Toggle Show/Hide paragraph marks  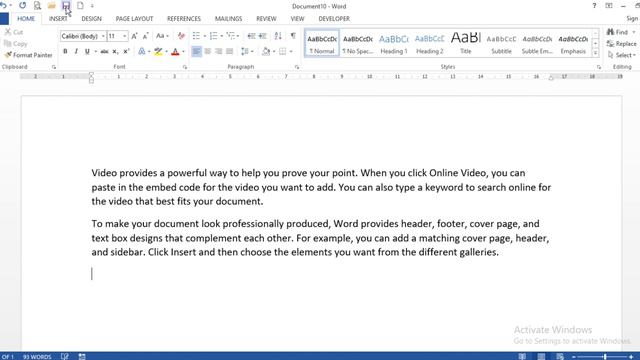(x=293, y=36)
